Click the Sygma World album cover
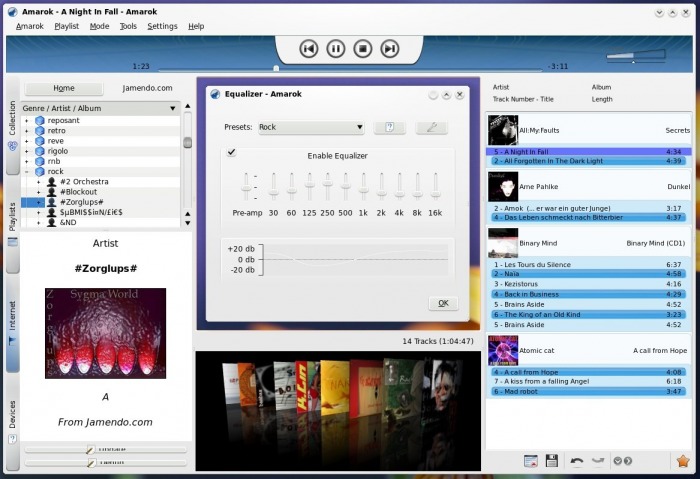700x479 pixels. click(105, 333)
